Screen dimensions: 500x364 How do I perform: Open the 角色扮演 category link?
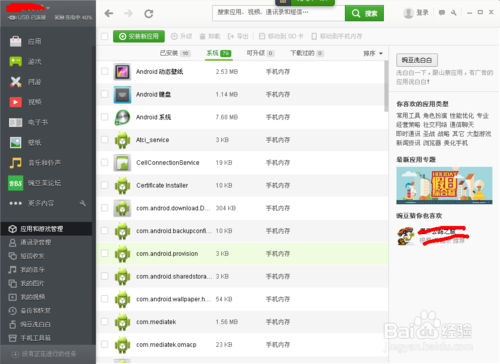pyautogui.click(x=435, y=116)
